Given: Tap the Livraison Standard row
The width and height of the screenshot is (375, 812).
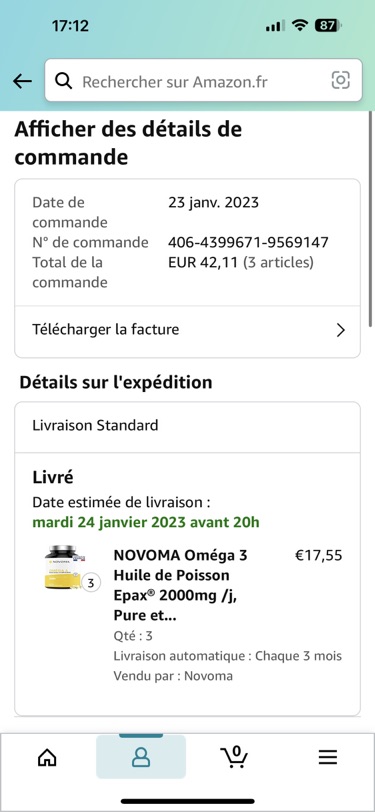Looking at the screenshot, I should (187, 426).
